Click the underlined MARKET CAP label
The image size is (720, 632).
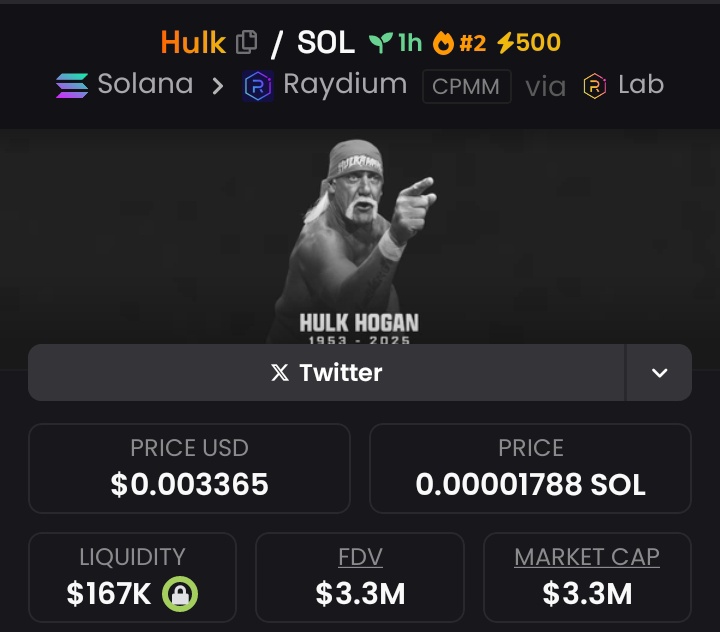tap(587, 557)
